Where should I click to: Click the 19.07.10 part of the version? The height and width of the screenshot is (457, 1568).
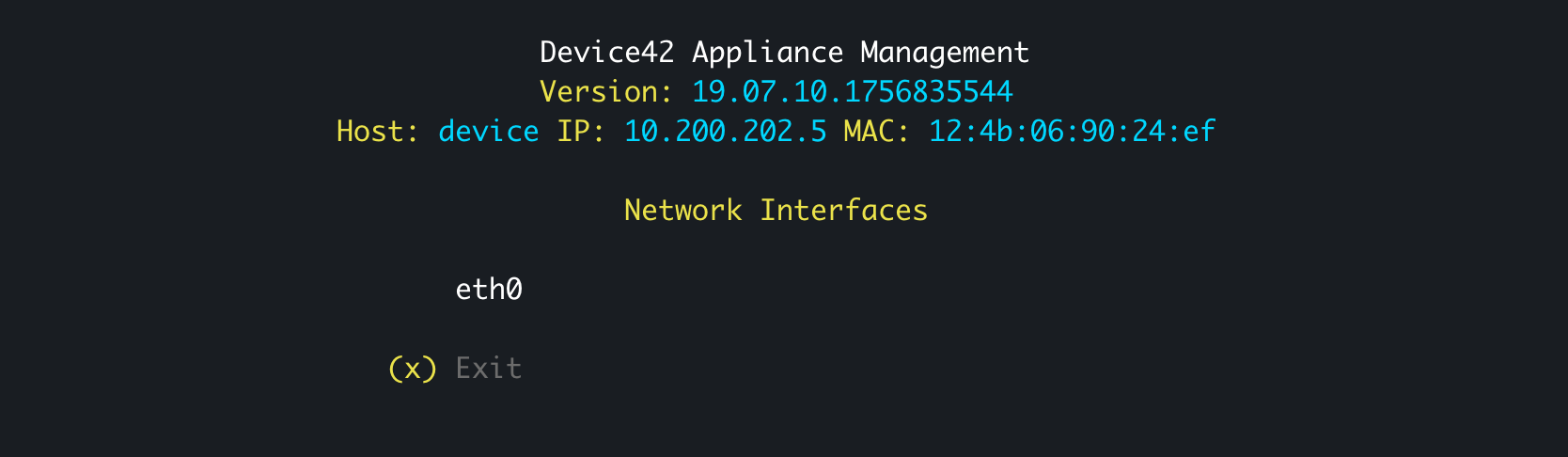point(759,92)
